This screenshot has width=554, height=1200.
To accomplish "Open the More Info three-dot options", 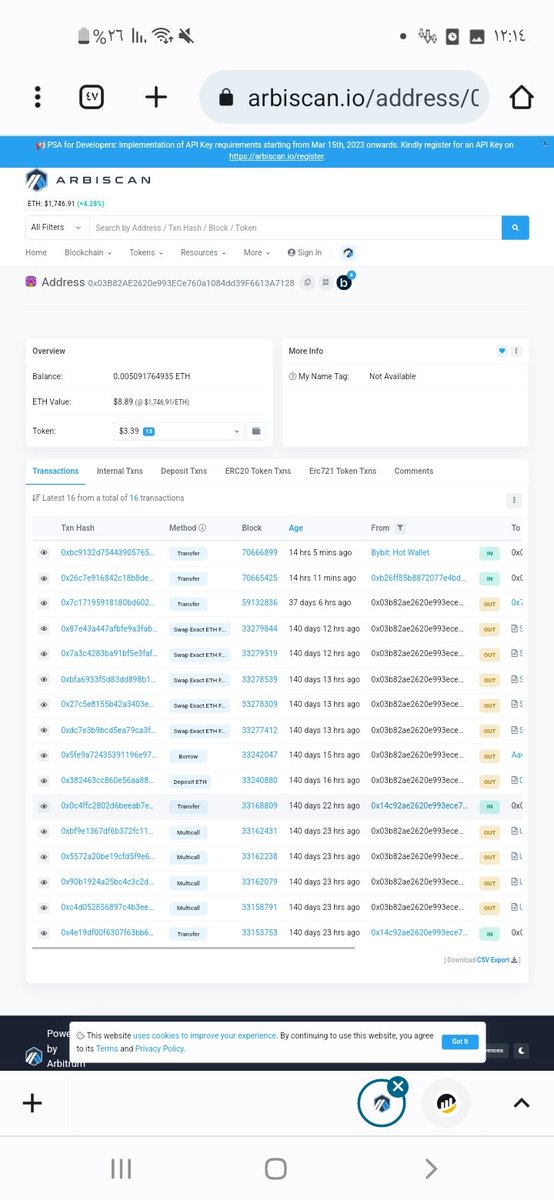I will pyautogui.click(x=517, y=351).
